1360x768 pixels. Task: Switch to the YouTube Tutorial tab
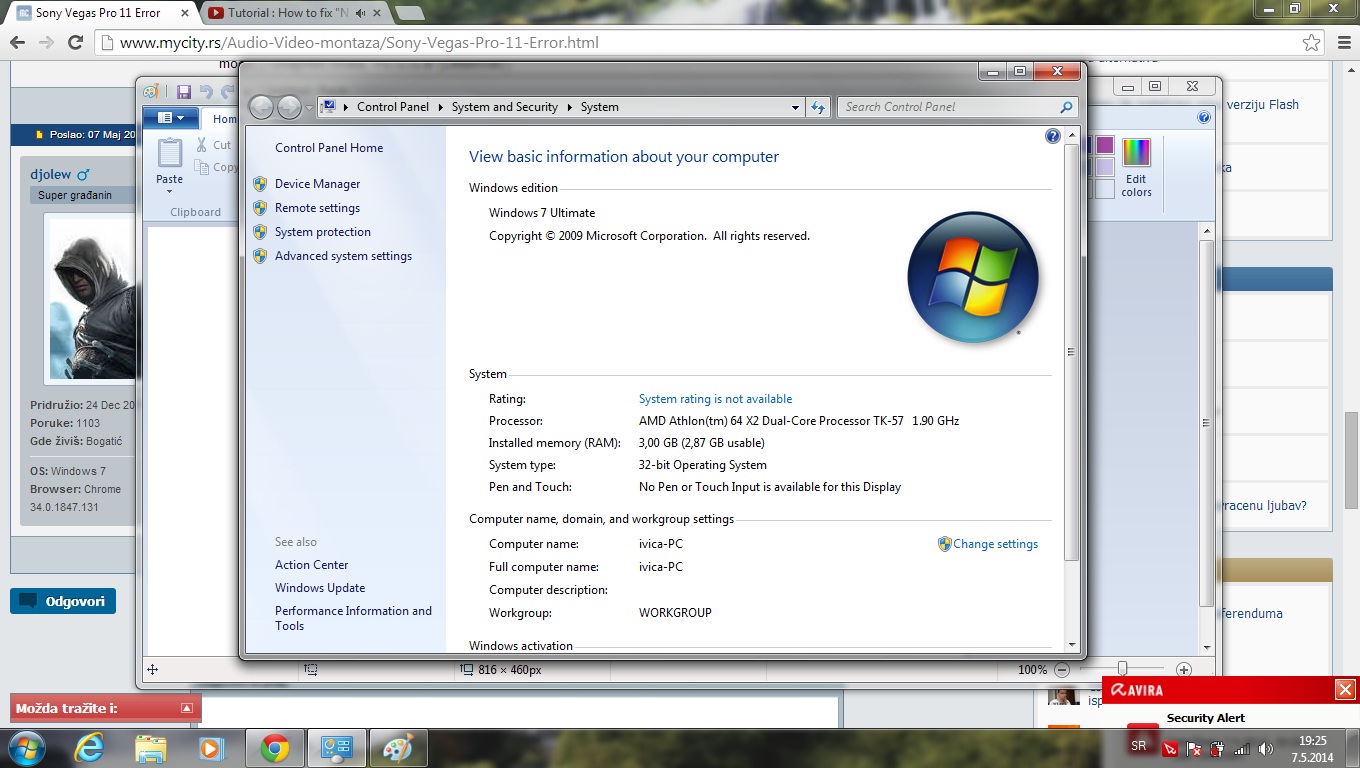point(290,13)
